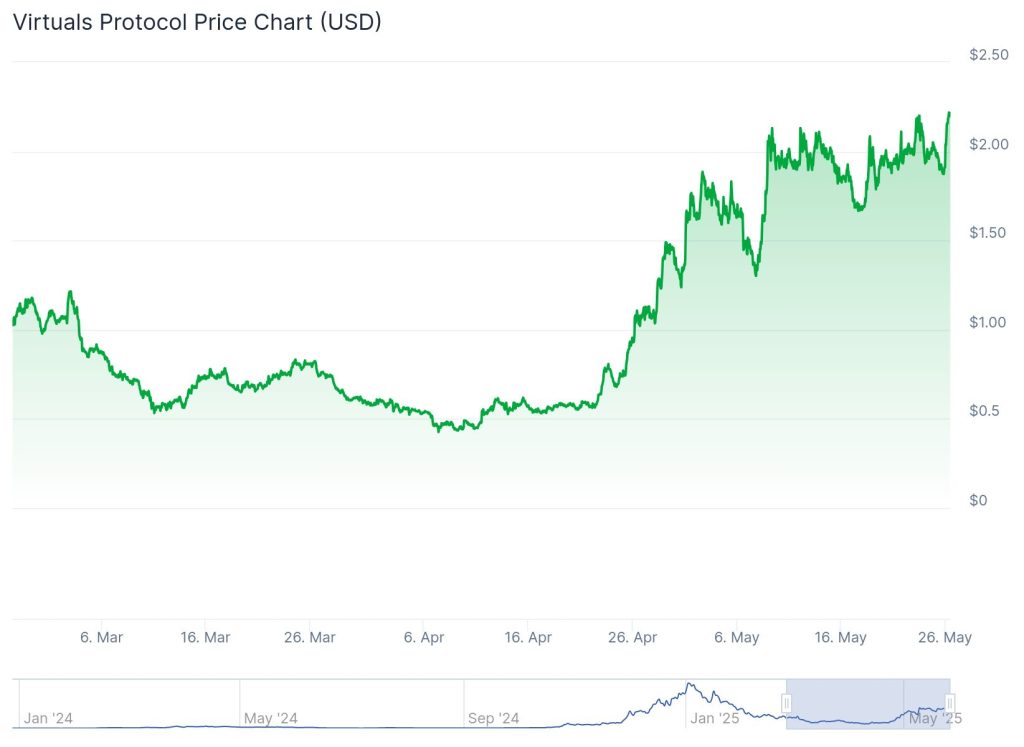Click the navigator peak near Jan '25
1024x747 pixels.
(x=690, y=685)
